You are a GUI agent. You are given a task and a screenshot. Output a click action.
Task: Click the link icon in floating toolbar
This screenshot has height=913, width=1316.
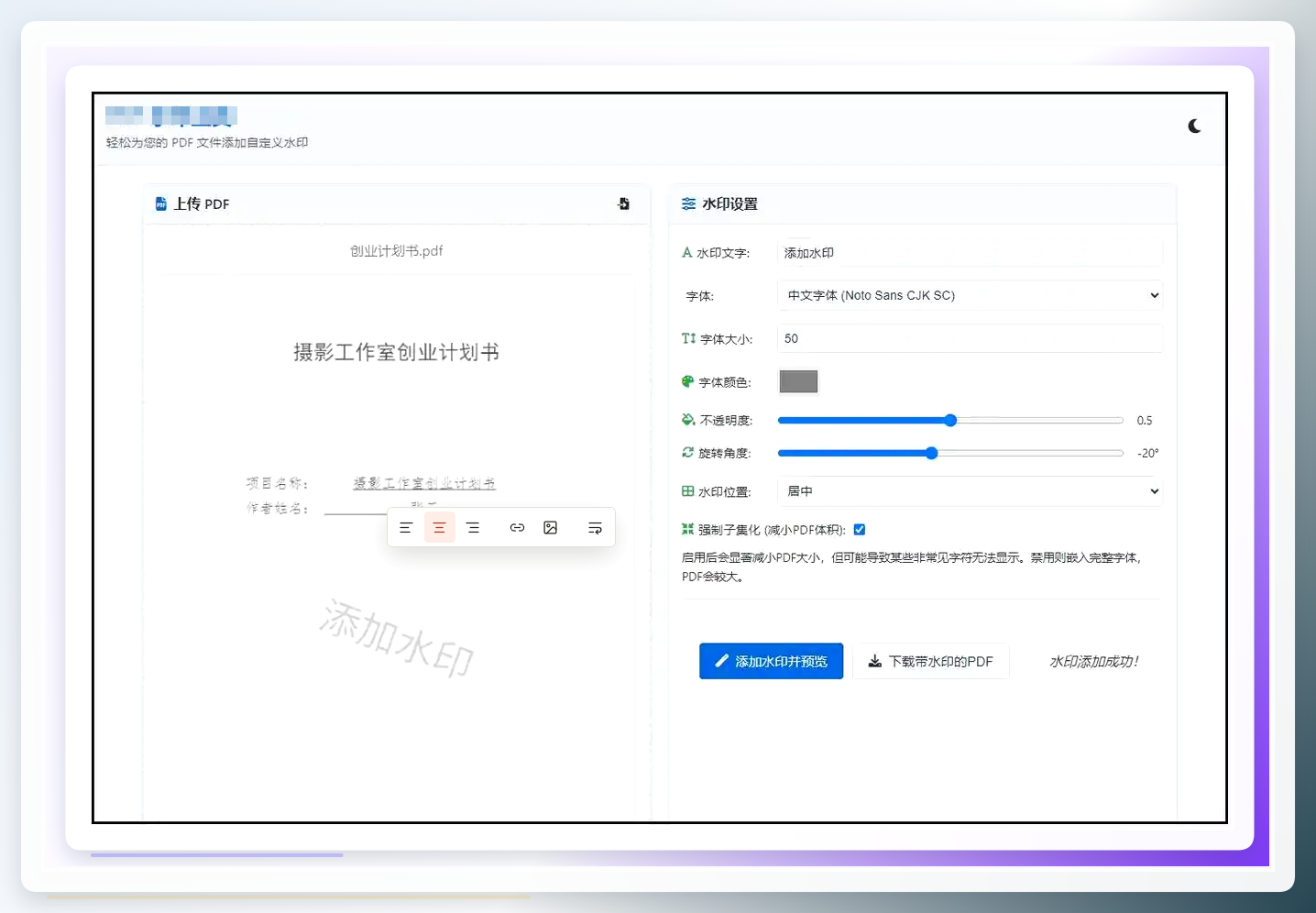coord(517,528)
